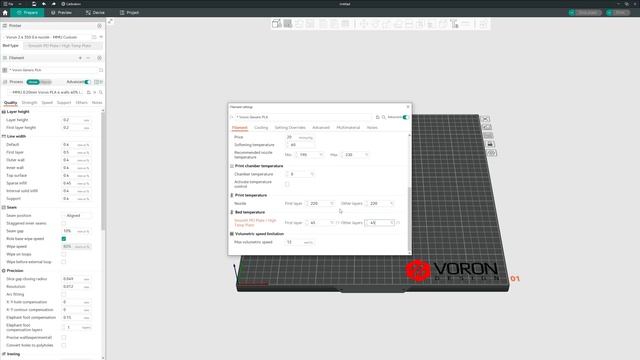Click the edit printer preset icon
640x360 pixels.
(94, 37)
